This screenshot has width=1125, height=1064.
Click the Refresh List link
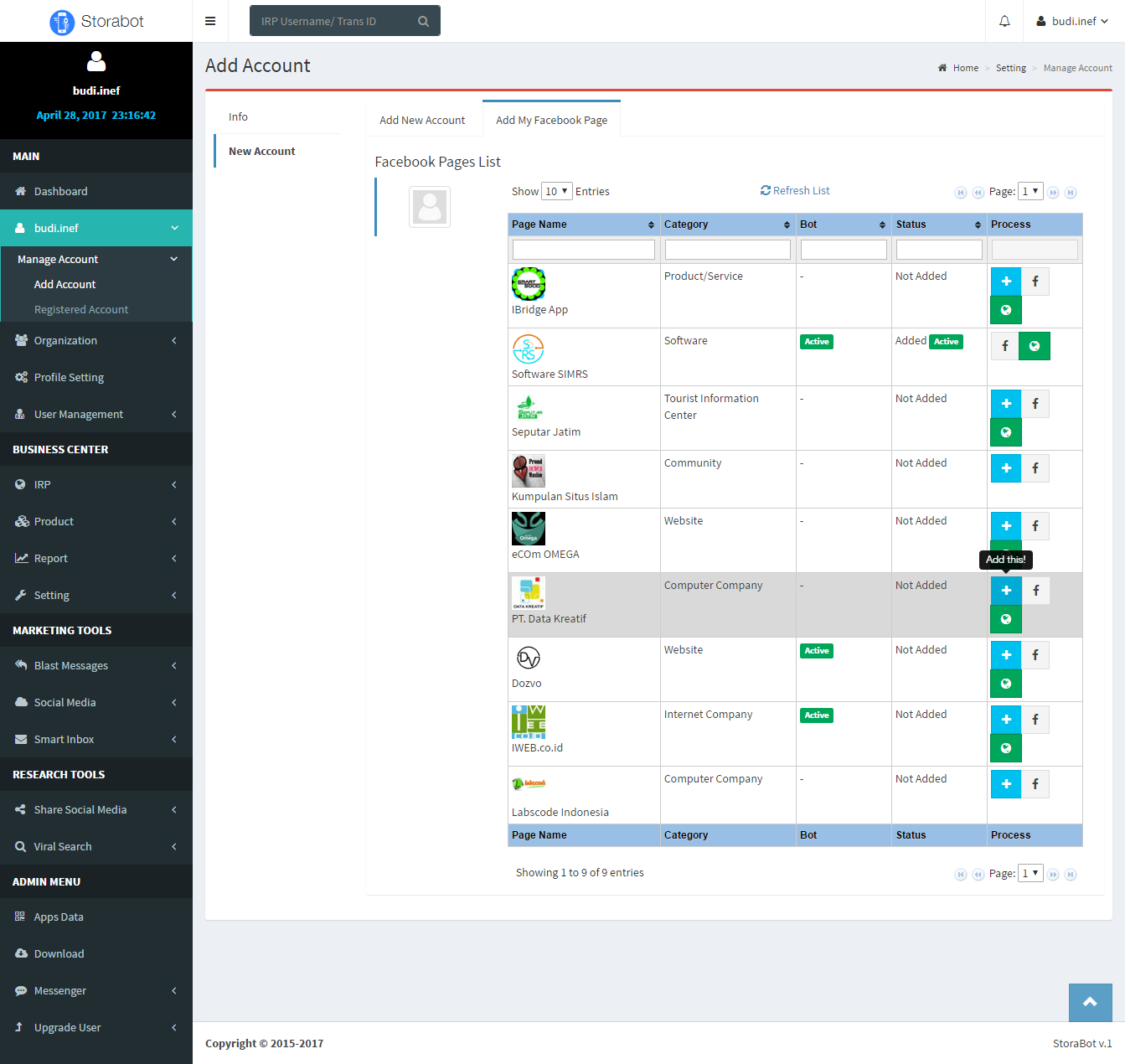tap(795, 191)
